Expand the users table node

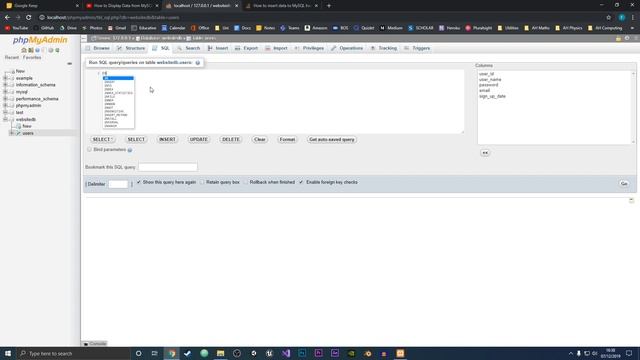click(x=11, y=133)
